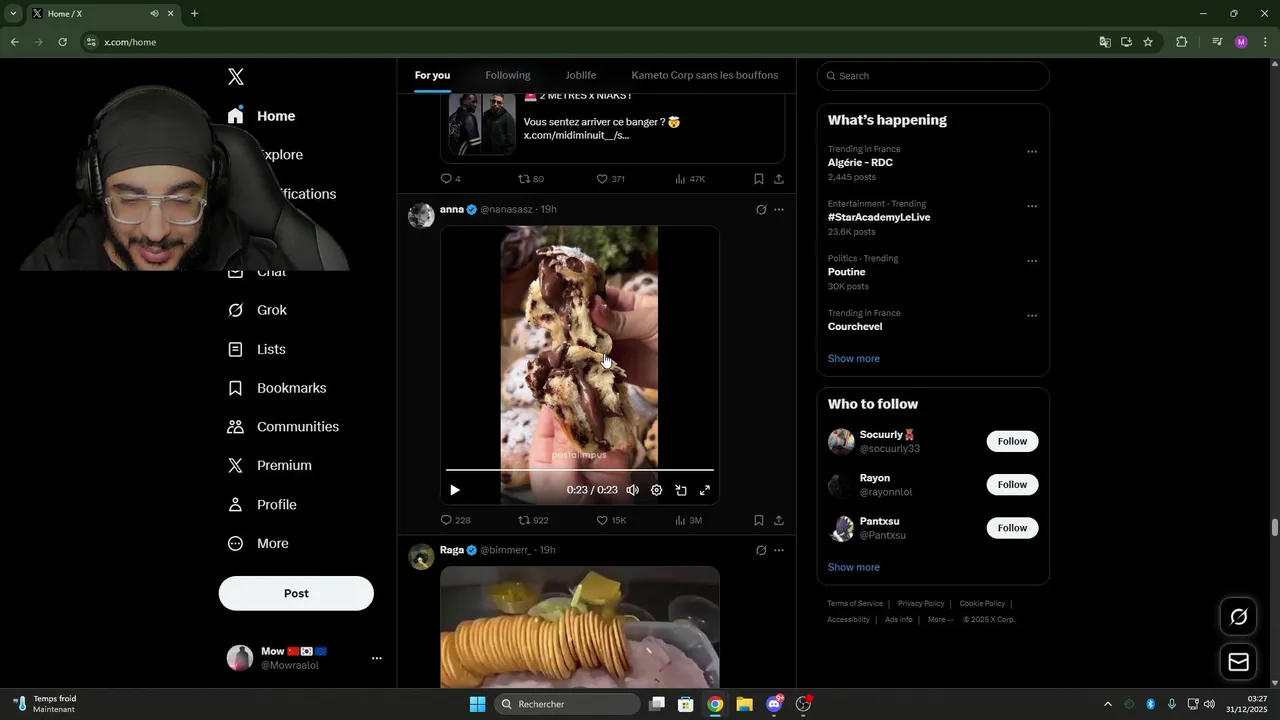The width and height of the screenshot is (1280, 720).
Task: Open options for Poutine trend
Action: 1032,261
